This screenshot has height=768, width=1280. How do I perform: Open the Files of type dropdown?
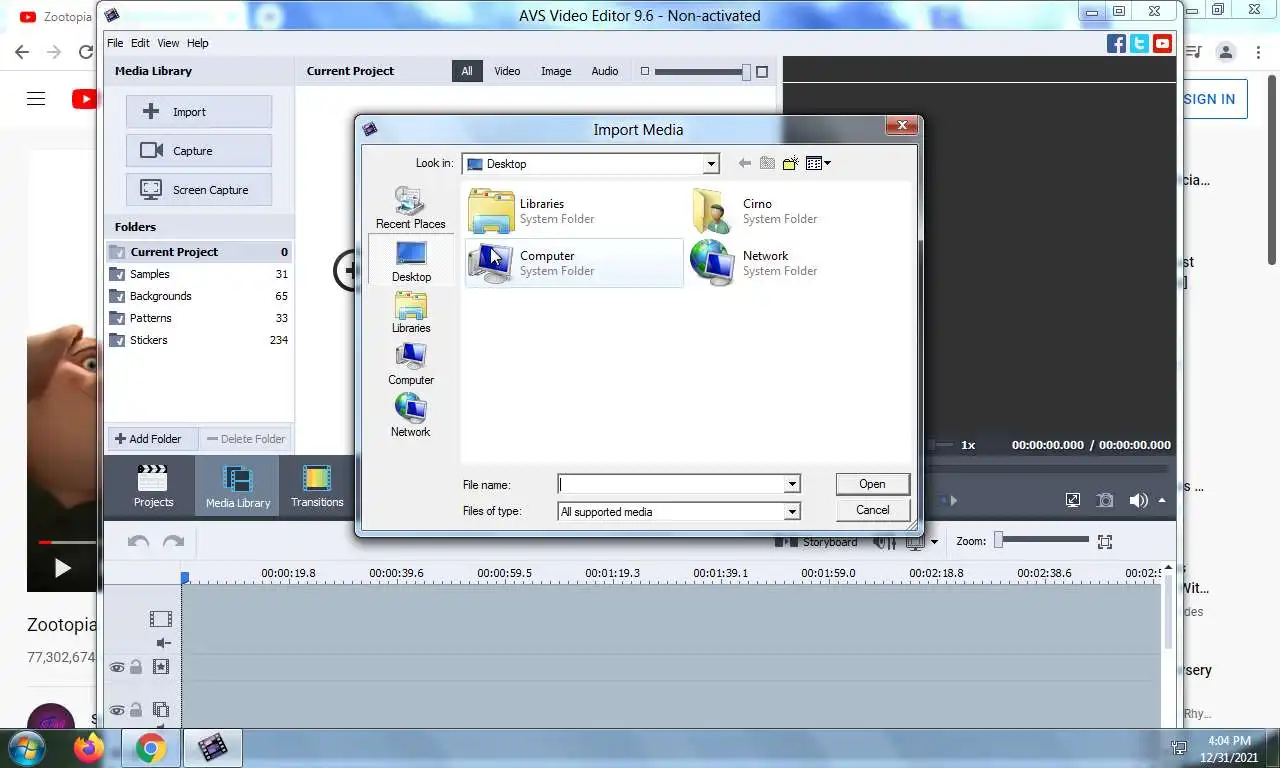pyautogui.click(x=792, y=511)
